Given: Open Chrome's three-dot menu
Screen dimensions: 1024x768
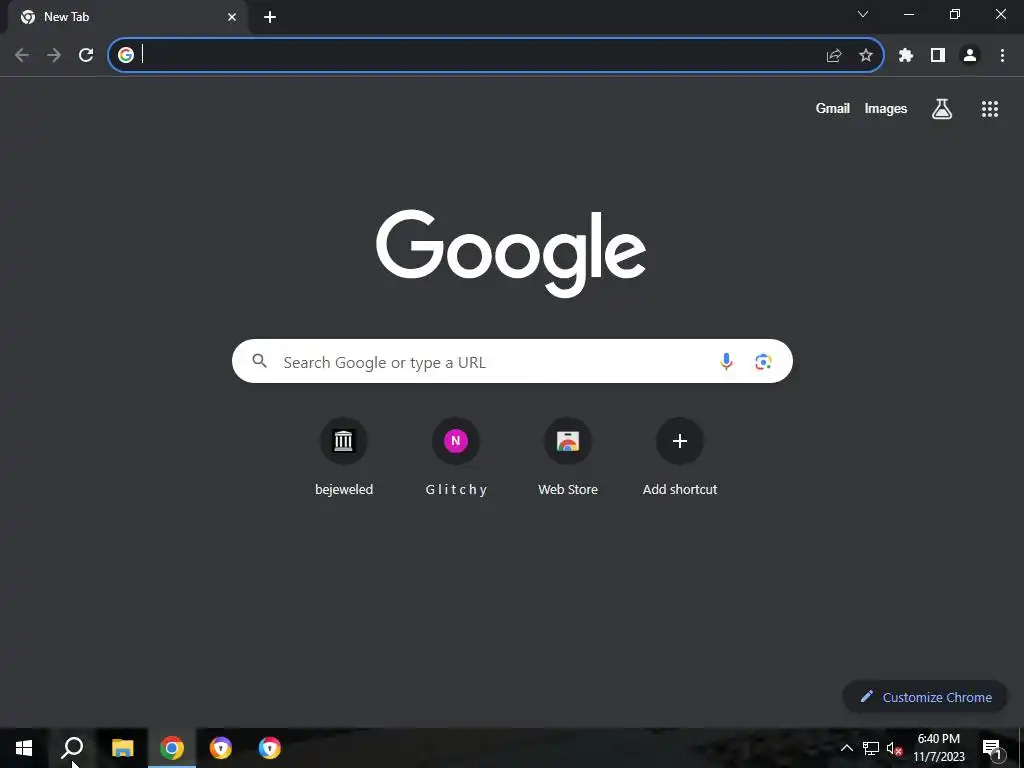Looking at the screenshot, I should click(1002, 56).
